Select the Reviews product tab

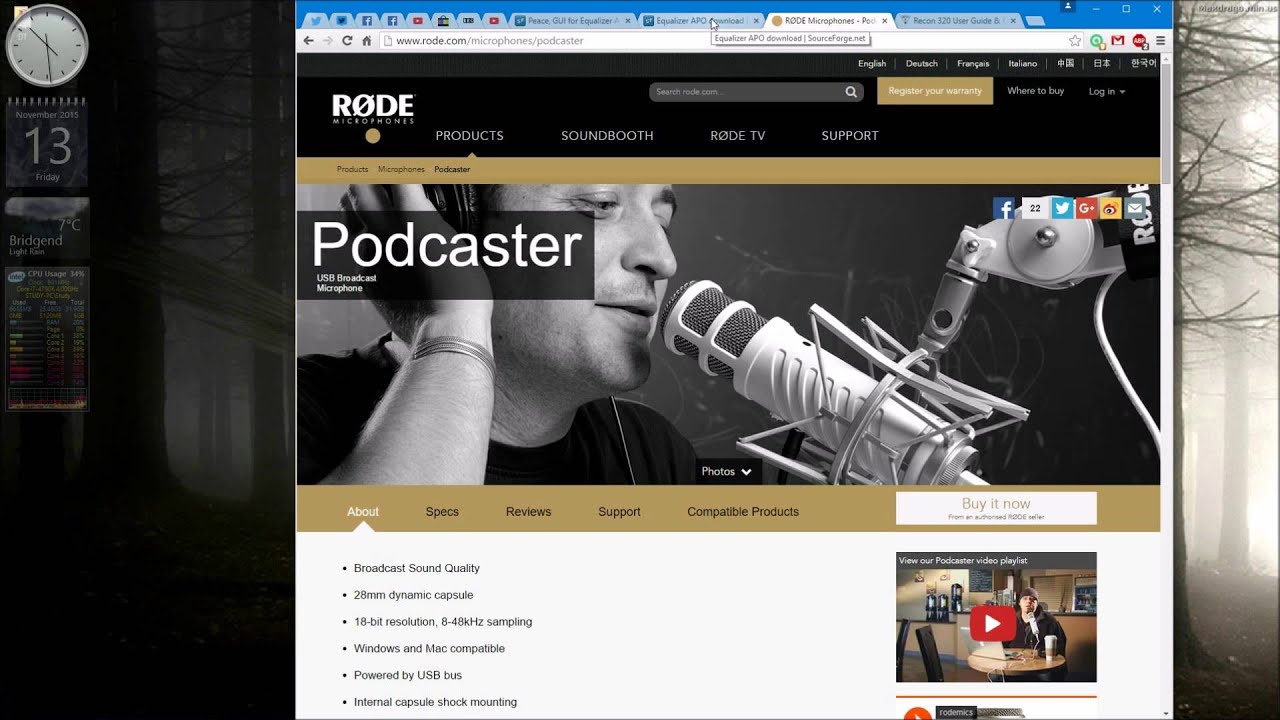[528, 512]
